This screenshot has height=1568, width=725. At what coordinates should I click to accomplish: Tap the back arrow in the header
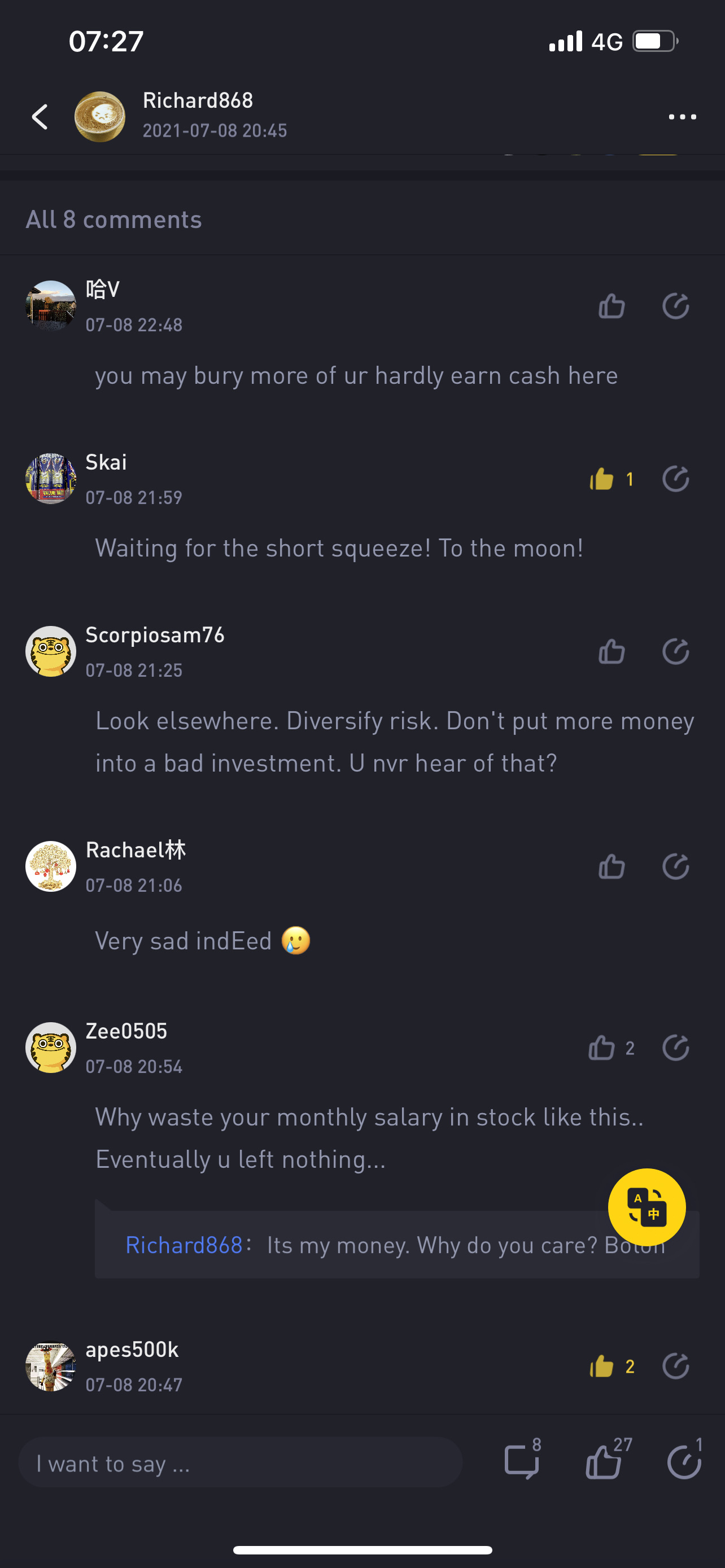pyautogui.click(x=40, y=116)
